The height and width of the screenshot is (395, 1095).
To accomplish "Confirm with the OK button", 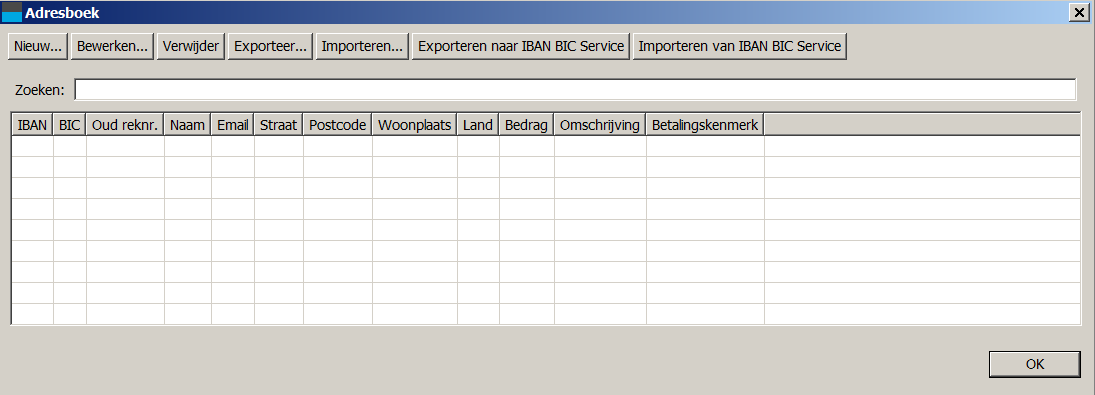I will (1035, 364).
